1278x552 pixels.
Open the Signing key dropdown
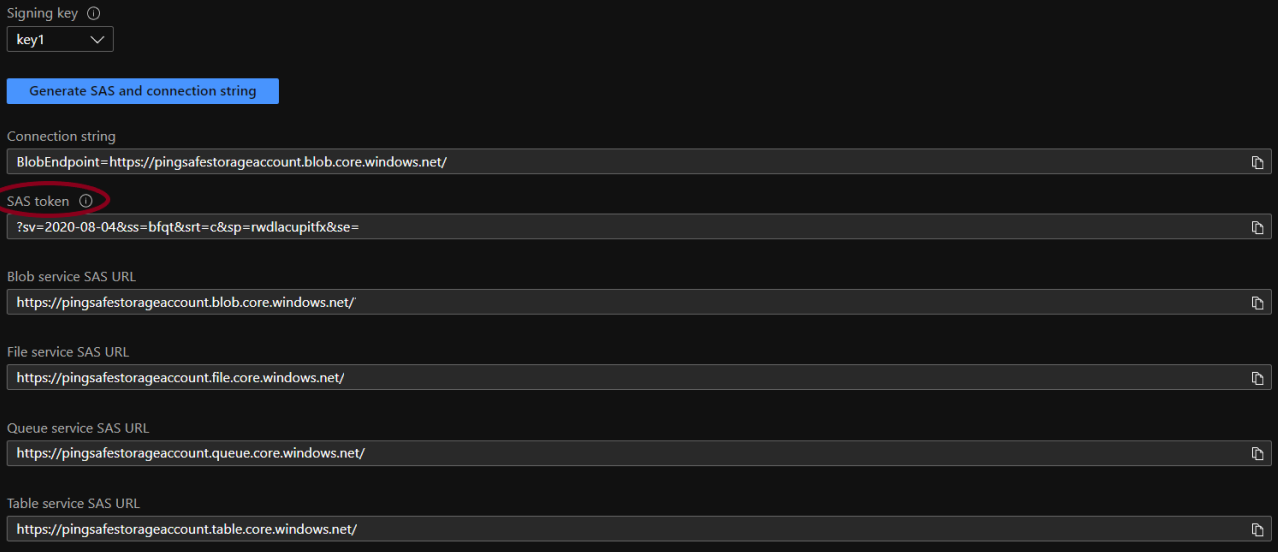60,40
